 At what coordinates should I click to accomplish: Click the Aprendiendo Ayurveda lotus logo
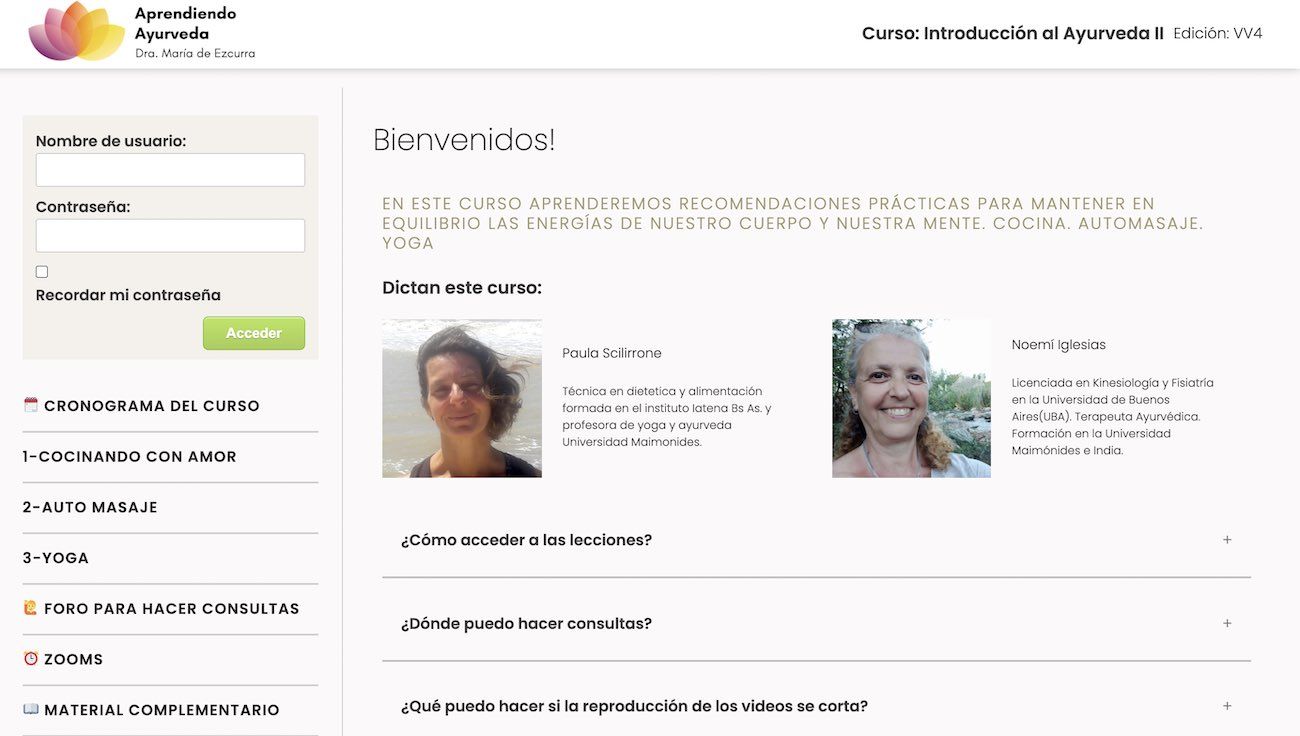pyautogui.click(x=76, y=32)
